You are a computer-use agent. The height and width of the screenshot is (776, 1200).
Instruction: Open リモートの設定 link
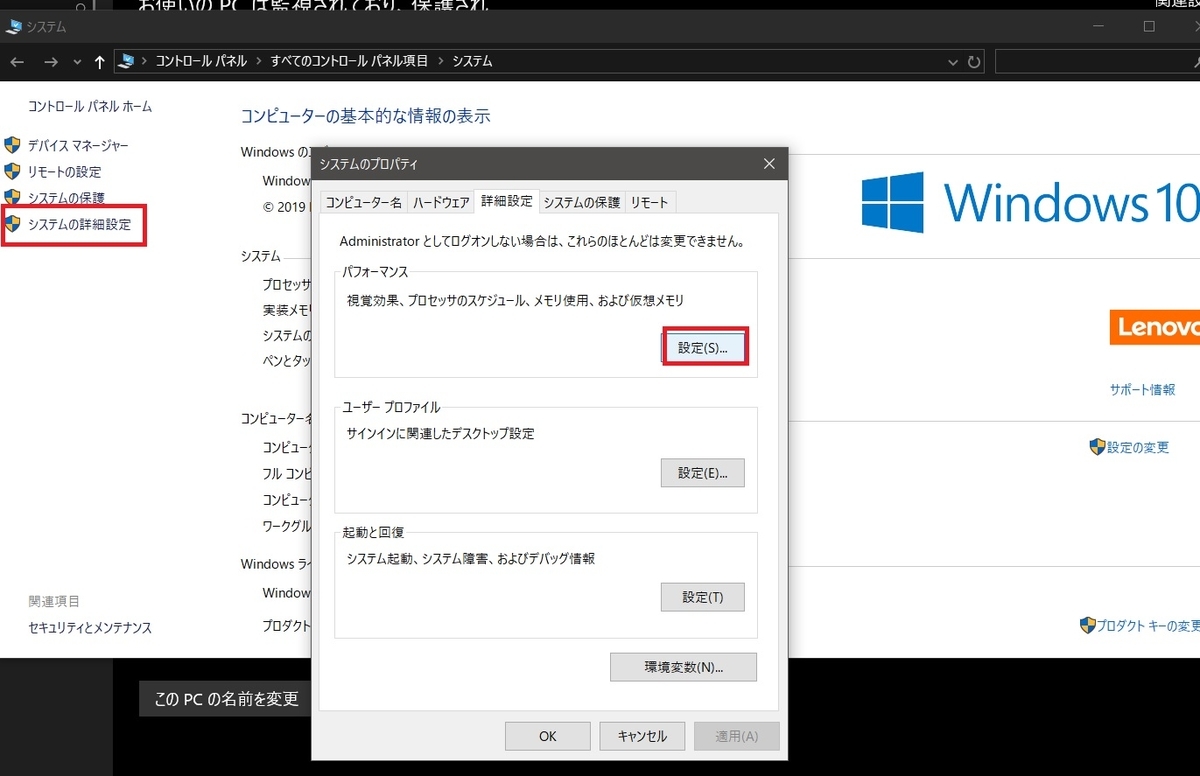click(x=64, y=172)
